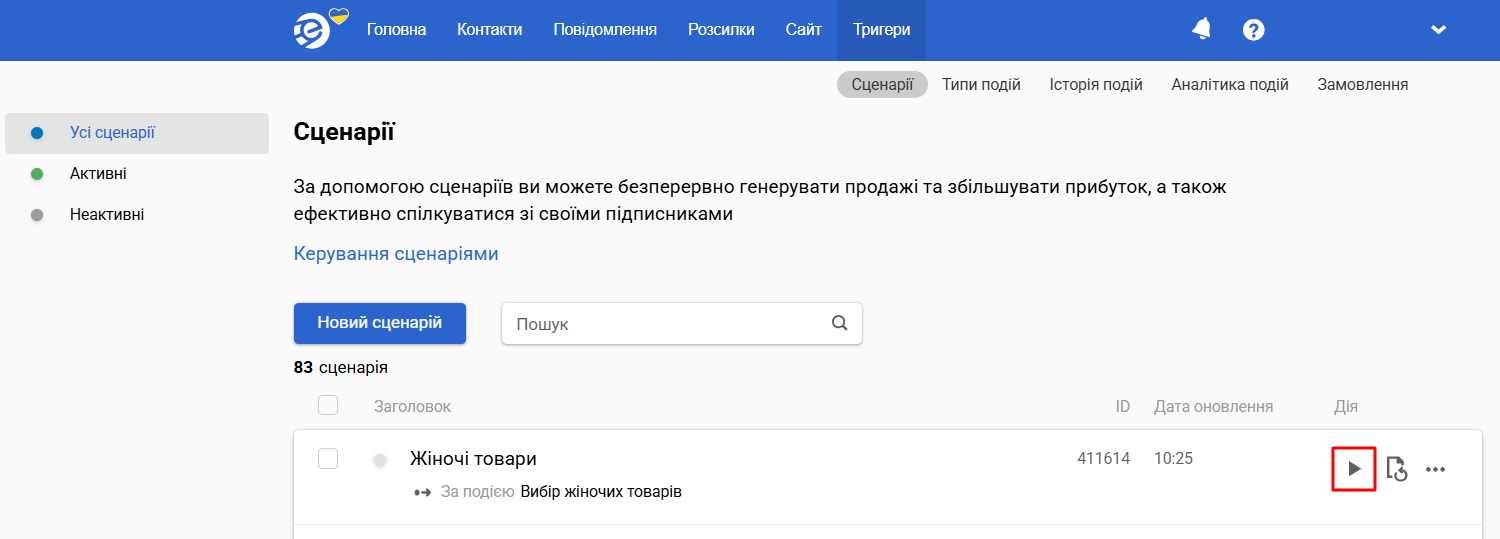
Task: Select Усі сценарії filter
Action: click(137, 133)
